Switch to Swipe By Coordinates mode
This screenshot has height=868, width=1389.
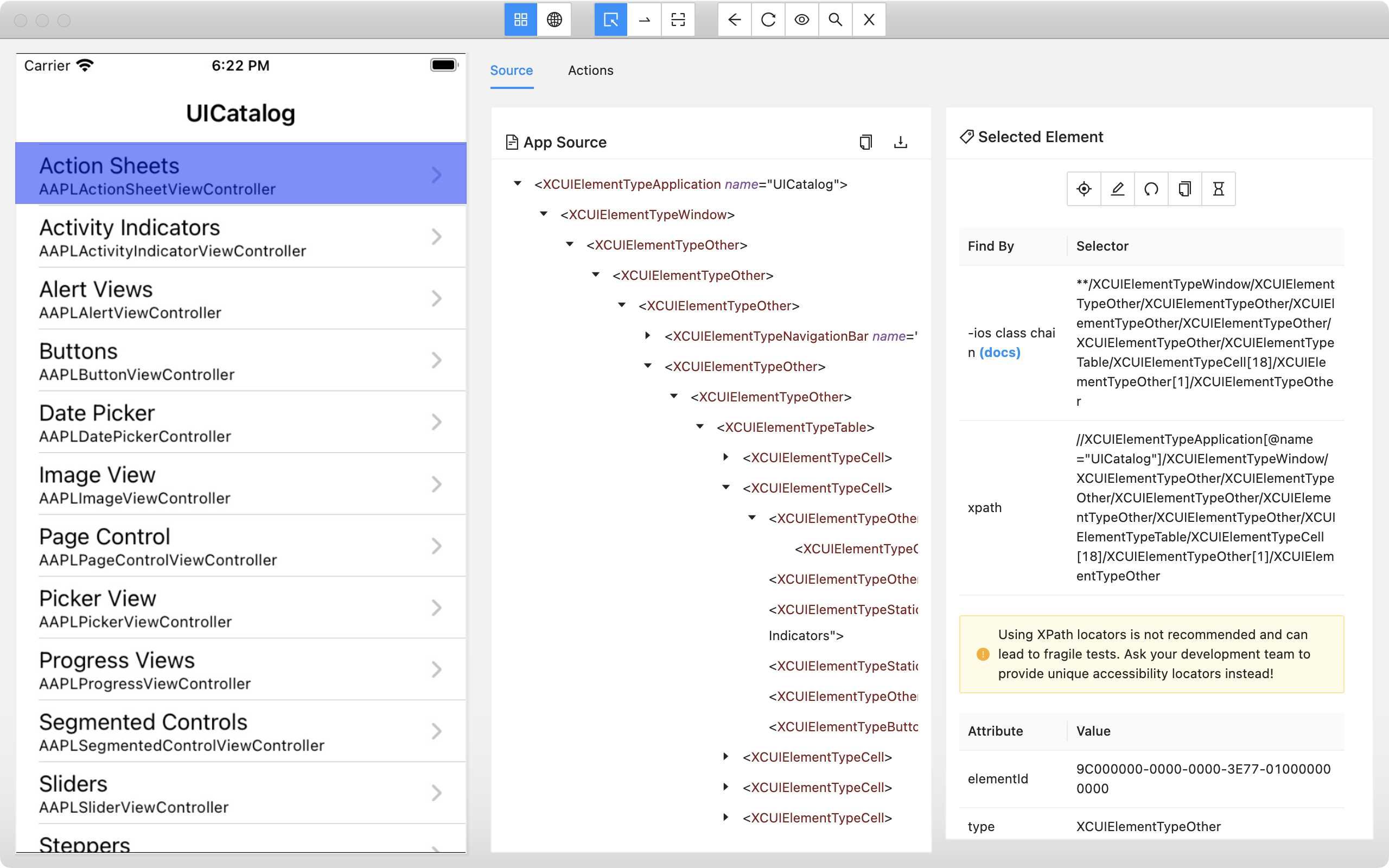[x=645, y=20]
